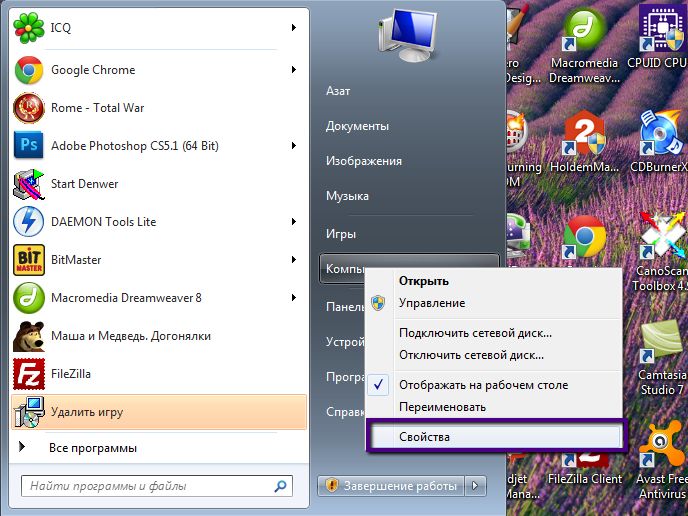
Task: Expand Google Chrome jump list arrow
Action: click(294, 70)
